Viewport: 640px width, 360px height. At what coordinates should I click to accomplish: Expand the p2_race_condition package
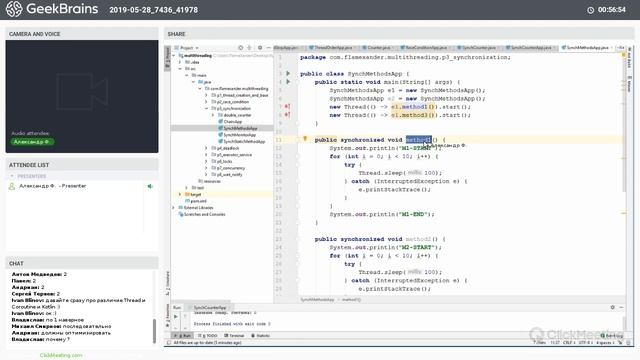pos(207,102)
